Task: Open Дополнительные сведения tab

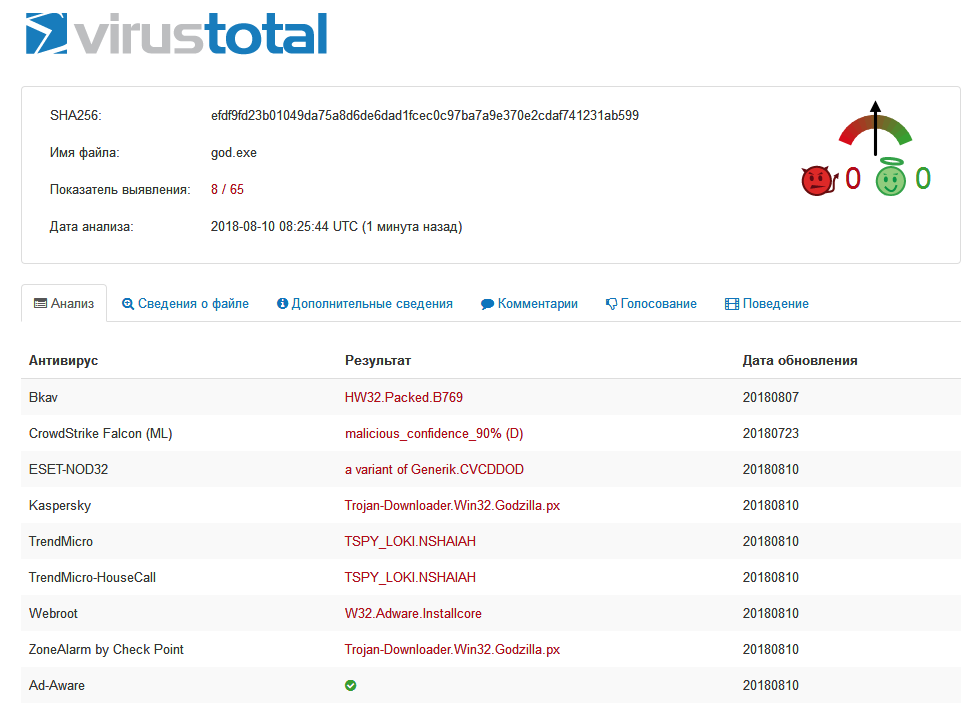Action: click(365, 303)
